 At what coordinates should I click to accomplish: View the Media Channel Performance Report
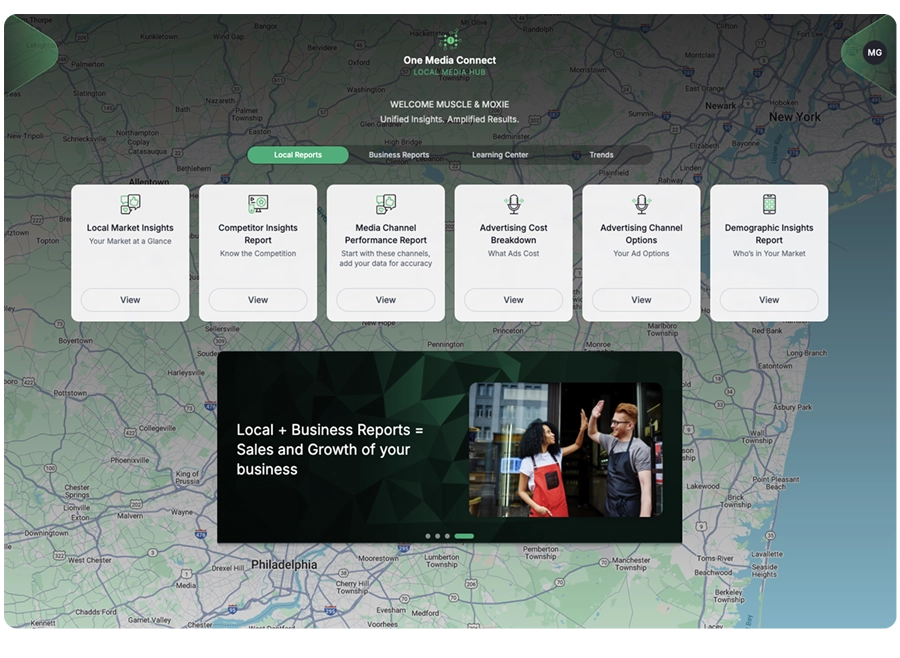tap(386, 300)
